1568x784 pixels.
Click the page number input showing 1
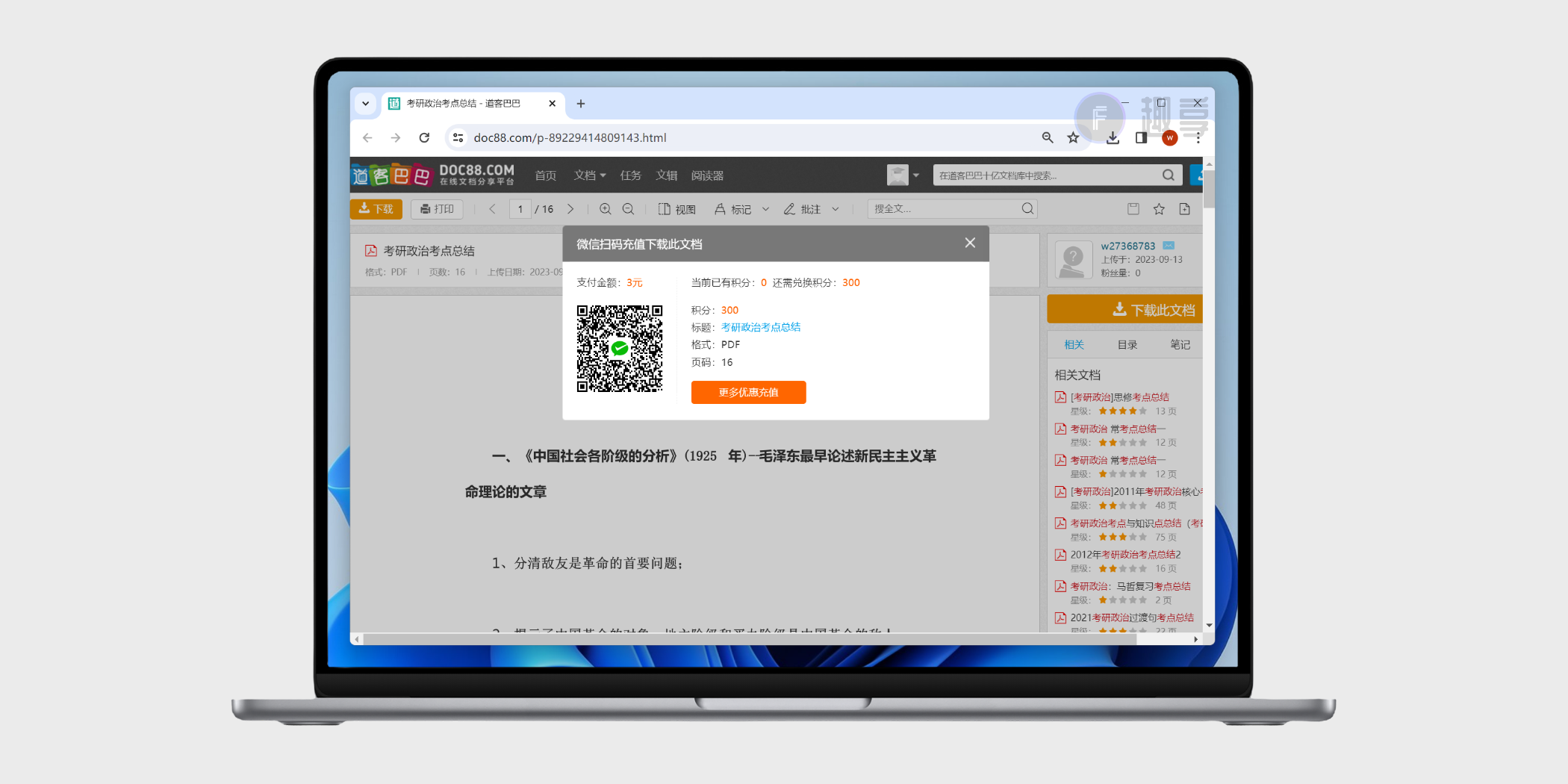(x=520, y=209)
